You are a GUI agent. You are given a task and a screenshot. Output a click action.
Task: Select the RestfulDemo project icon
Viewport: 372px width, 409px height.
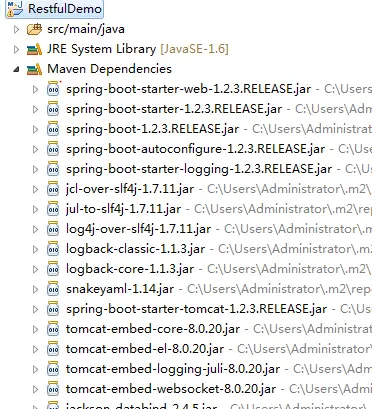pyautogui.click(x=15, y=9)
